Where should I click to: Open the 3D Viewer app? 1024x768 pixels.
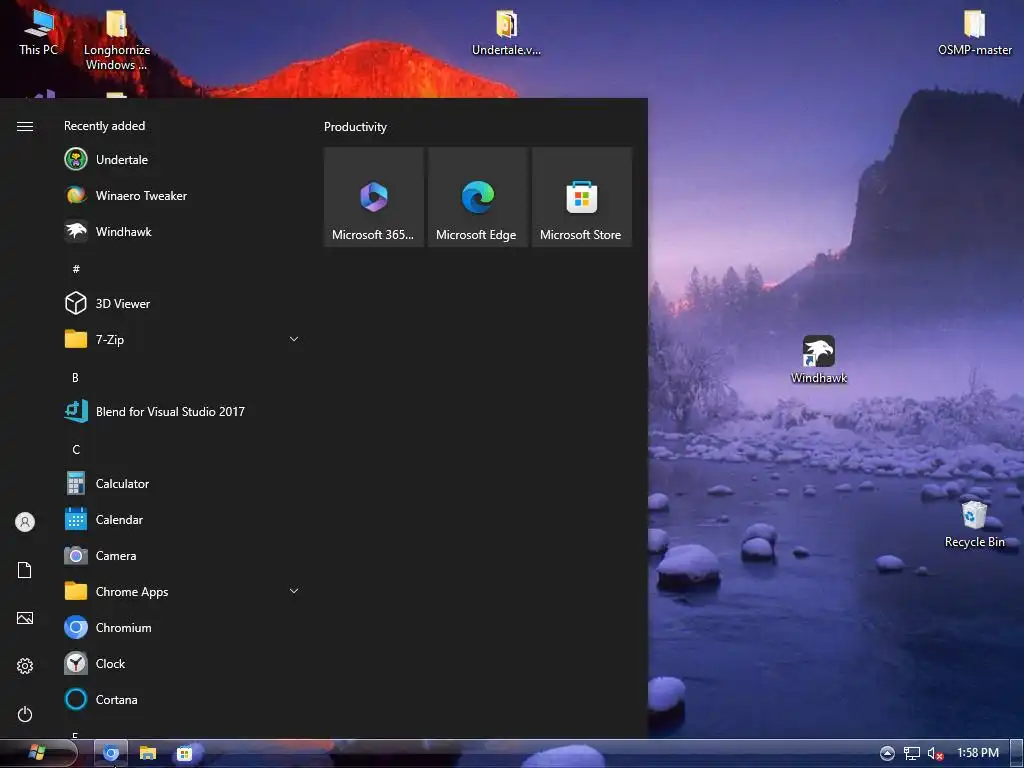pos(183,303)
